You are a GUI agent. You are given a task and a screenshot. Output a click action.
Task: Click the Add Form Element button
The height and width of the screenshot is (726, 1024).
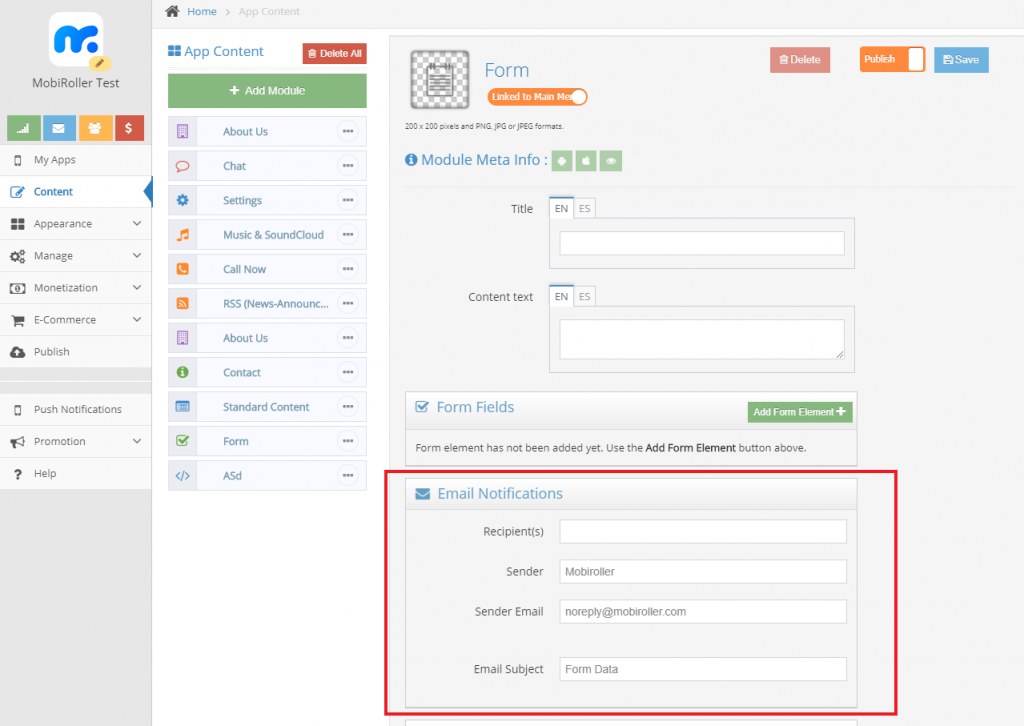click(x=799, y=412)
